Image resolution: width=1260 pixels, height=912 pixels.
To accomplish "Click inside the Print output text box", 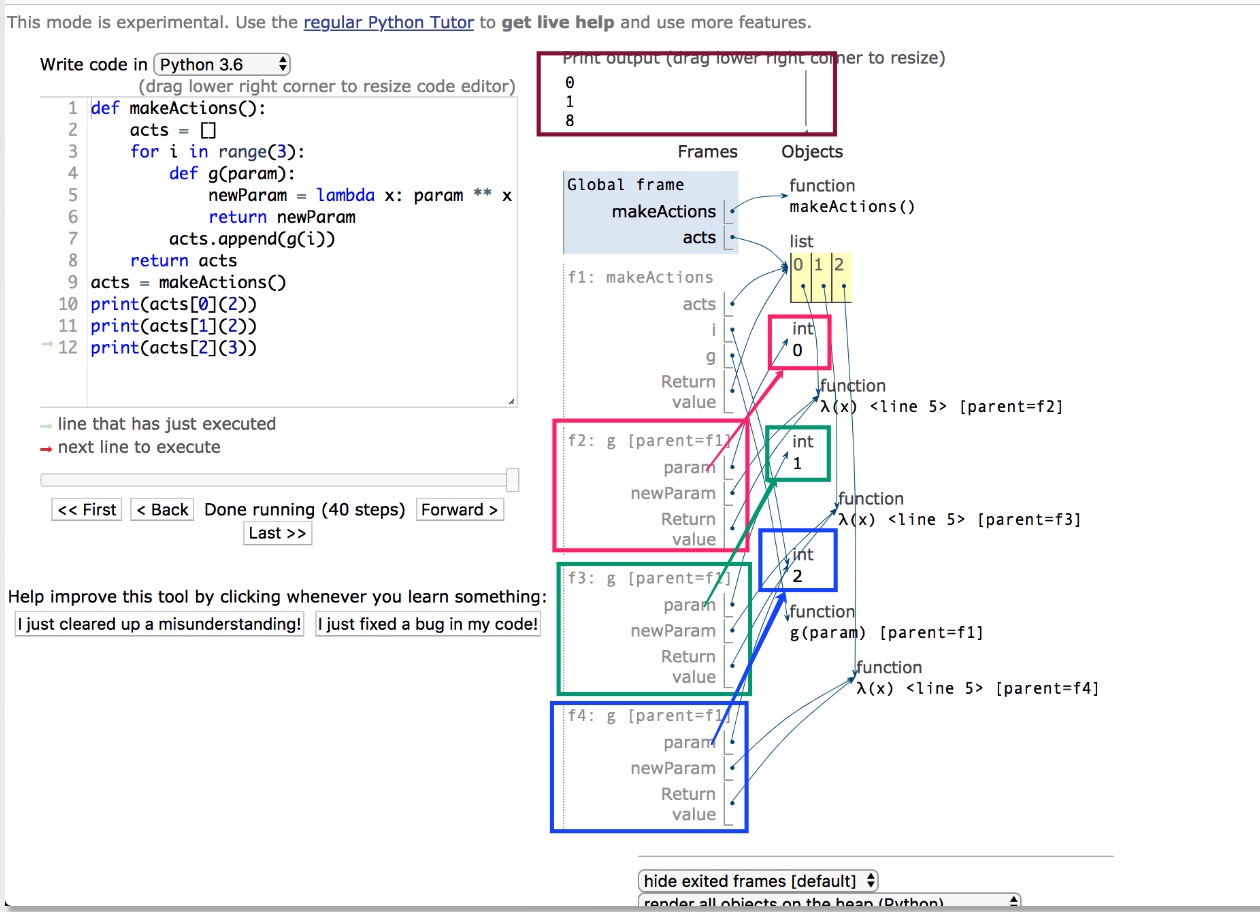I will coord(680,100).
